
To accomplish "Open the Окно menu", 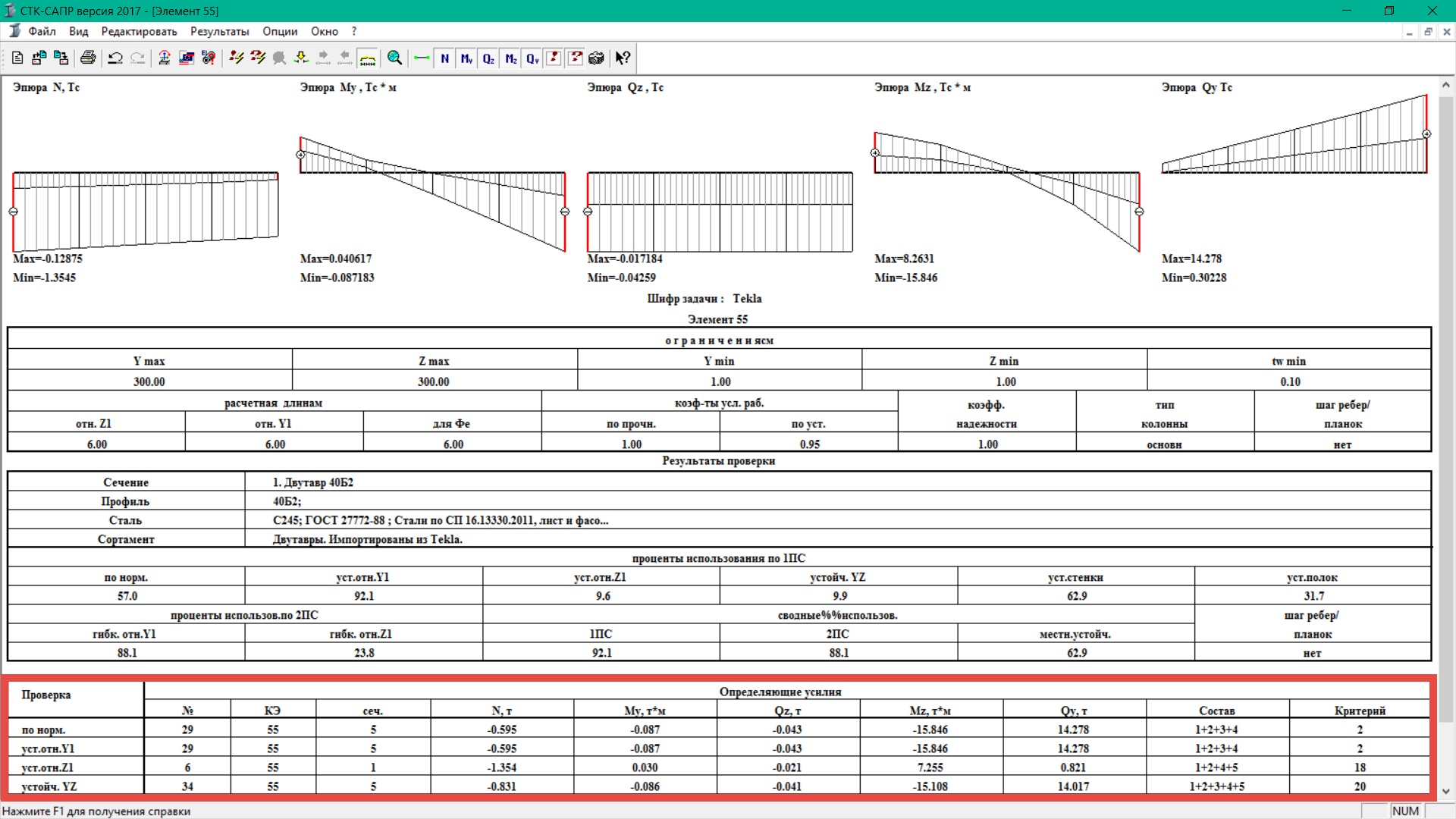I will pyautogui.click(x=324, y=31).
